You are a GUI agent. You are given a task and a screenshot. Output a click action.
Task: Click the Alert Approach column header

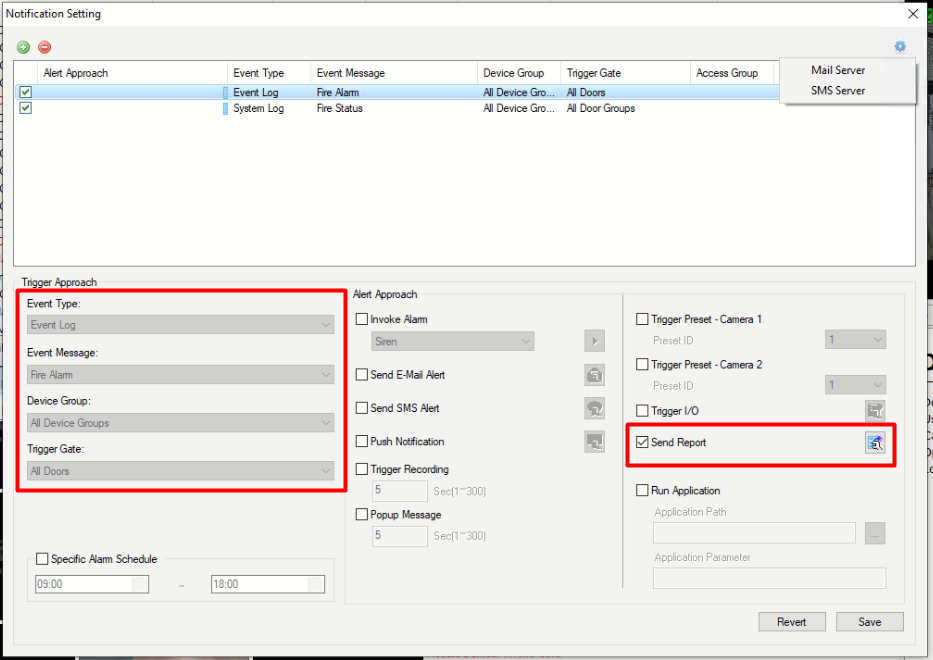point(132,73)
